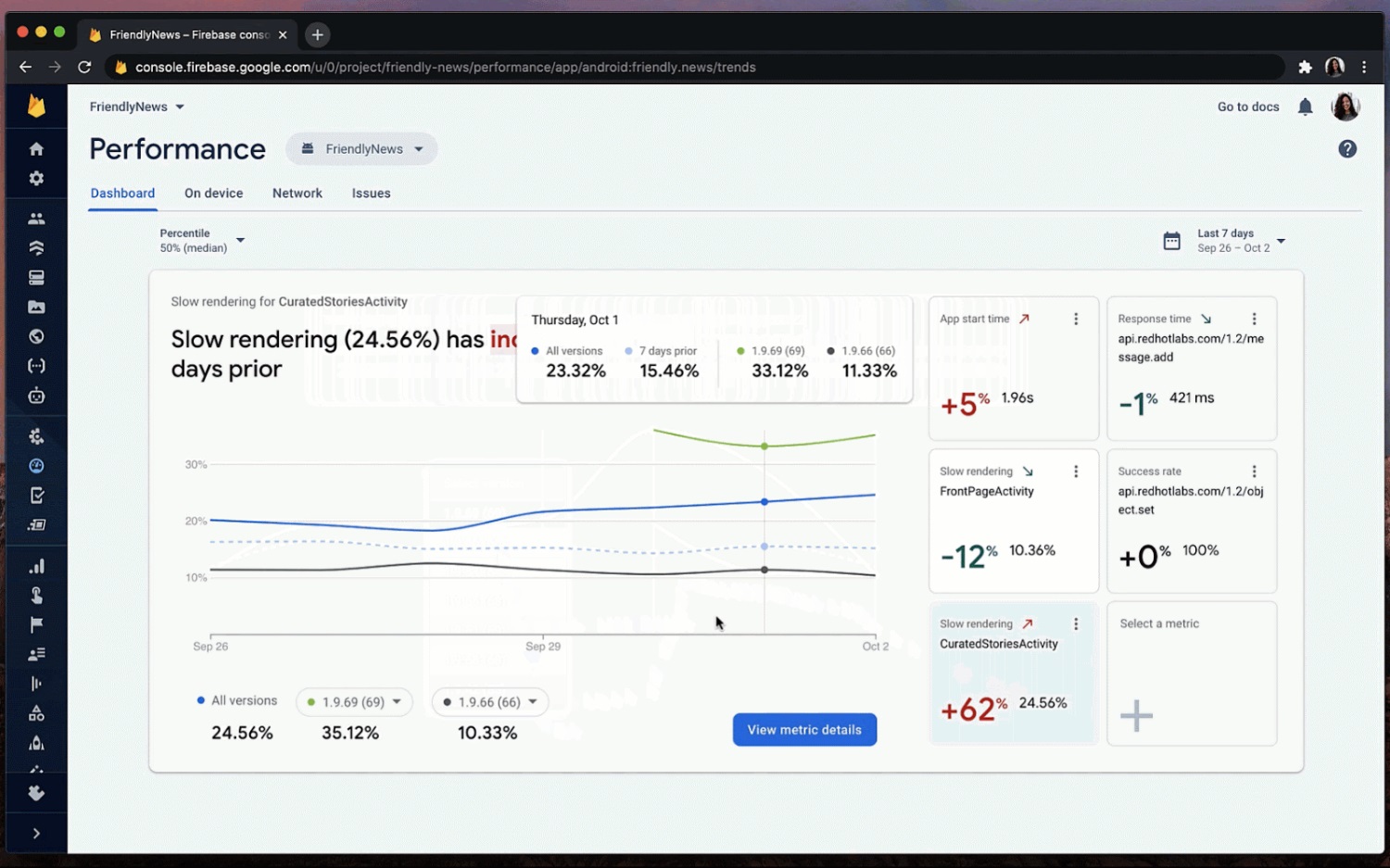This screenshot has width=1390, height=868.
Task: Open Audiences icon in sidebar
Action: [x=36, y=654]
